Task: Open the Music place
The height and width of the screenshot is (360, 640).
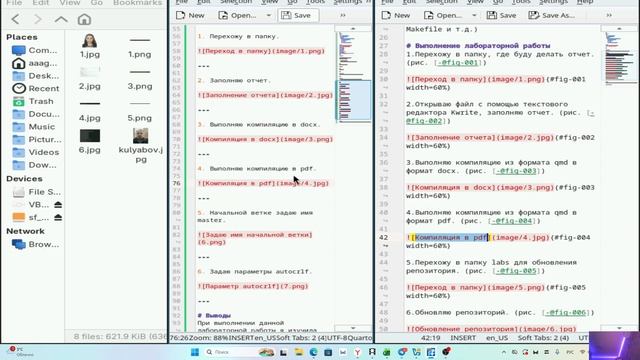Action: [35, 127]
